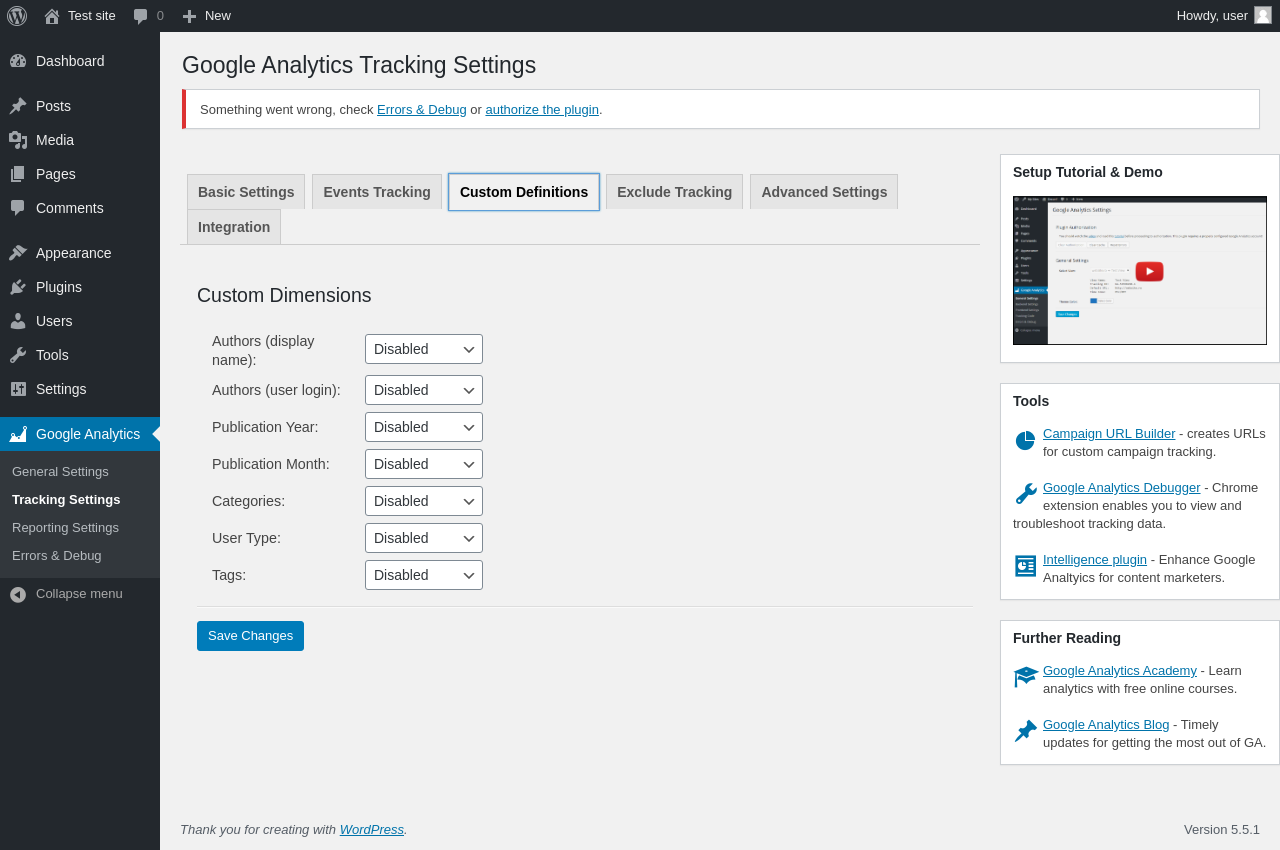
Task: Click the Setup Tutorial & Demo heading
Action: (x=1088, y=172)
